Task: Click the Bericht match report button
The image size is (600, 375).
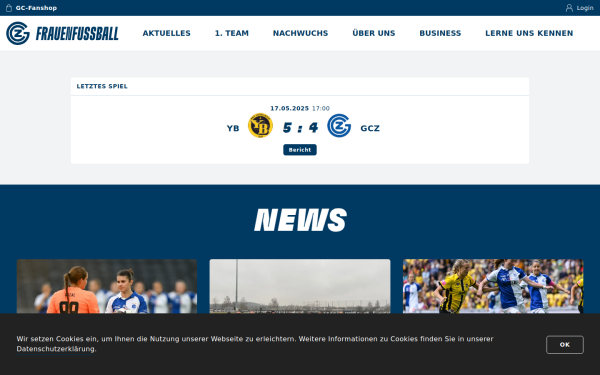Action: coord(300,150)
